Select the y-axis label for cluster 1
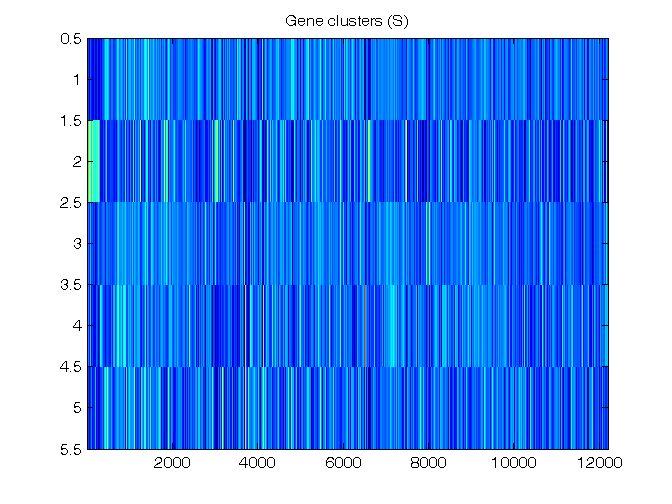The image size is (672, 504). [x=77, y=80]
